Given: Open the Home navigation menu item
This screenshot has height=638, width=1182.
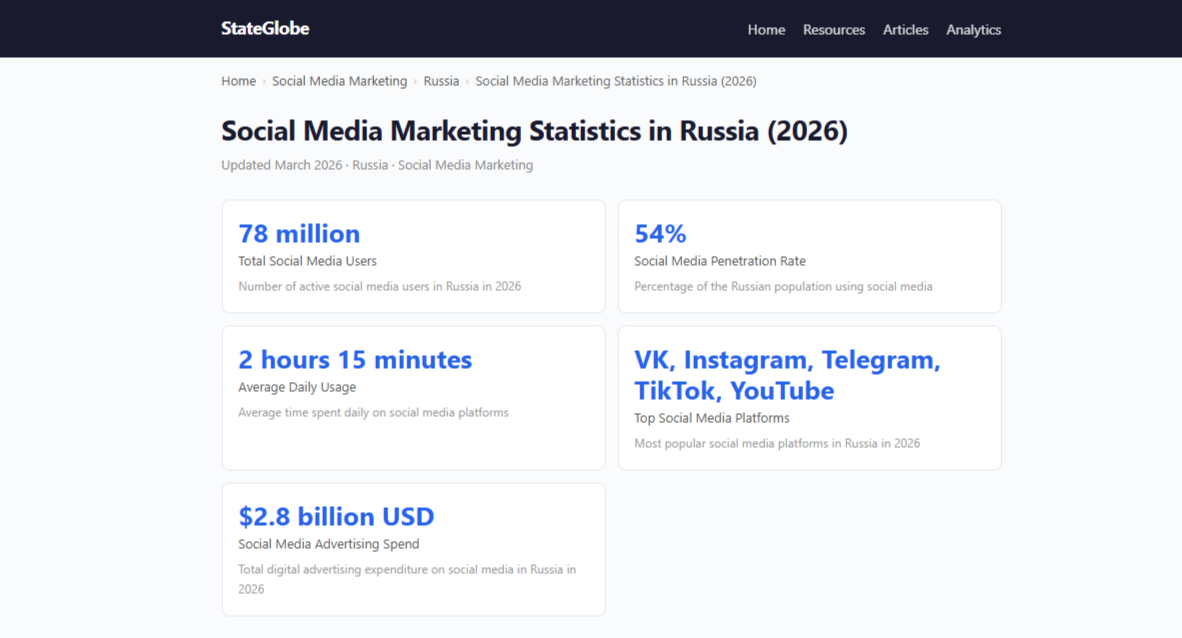Looking at the screenshot, I should click(766, 30).
